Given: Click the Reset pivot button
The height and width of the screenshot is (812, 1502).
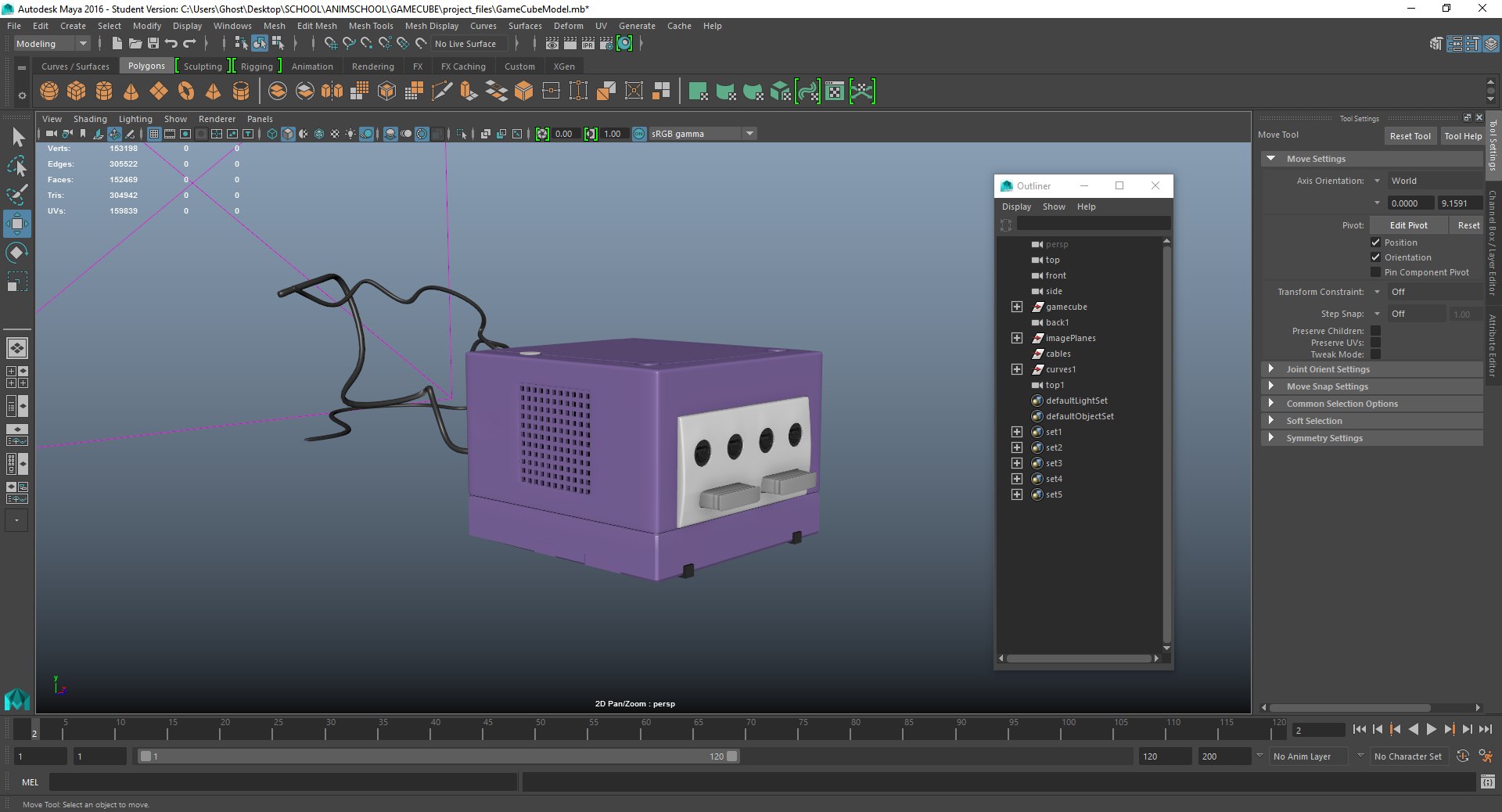Looking at the screenshot, I should click(1468, 225).
